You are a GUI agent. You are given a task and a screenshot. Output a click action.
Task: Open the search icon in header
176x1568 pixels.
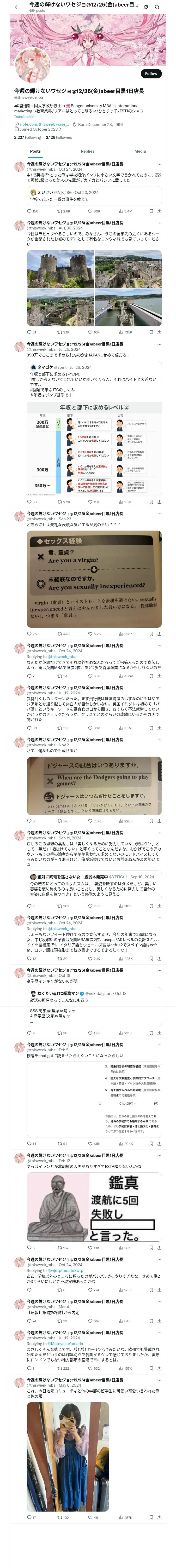(x=157, y=7)
